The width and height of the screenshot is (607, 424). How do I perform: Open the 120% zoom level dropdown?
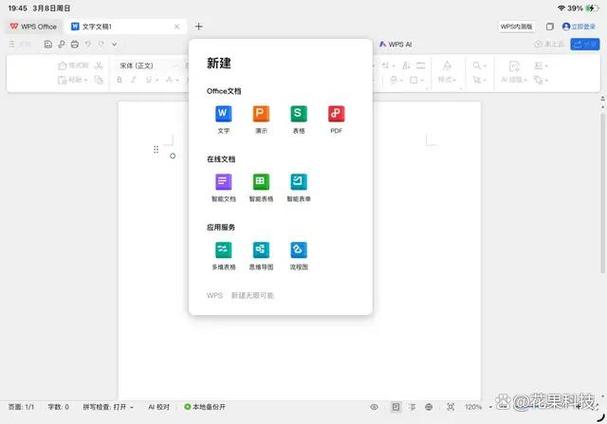coord(478,407)
